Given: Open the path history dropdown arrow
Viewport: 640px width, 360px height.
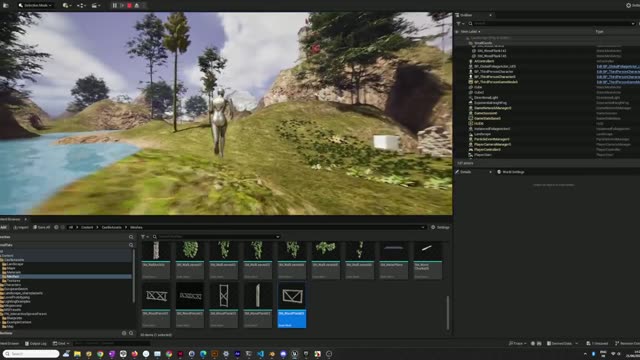Looking at the screenshot, I should pos(423,227).
